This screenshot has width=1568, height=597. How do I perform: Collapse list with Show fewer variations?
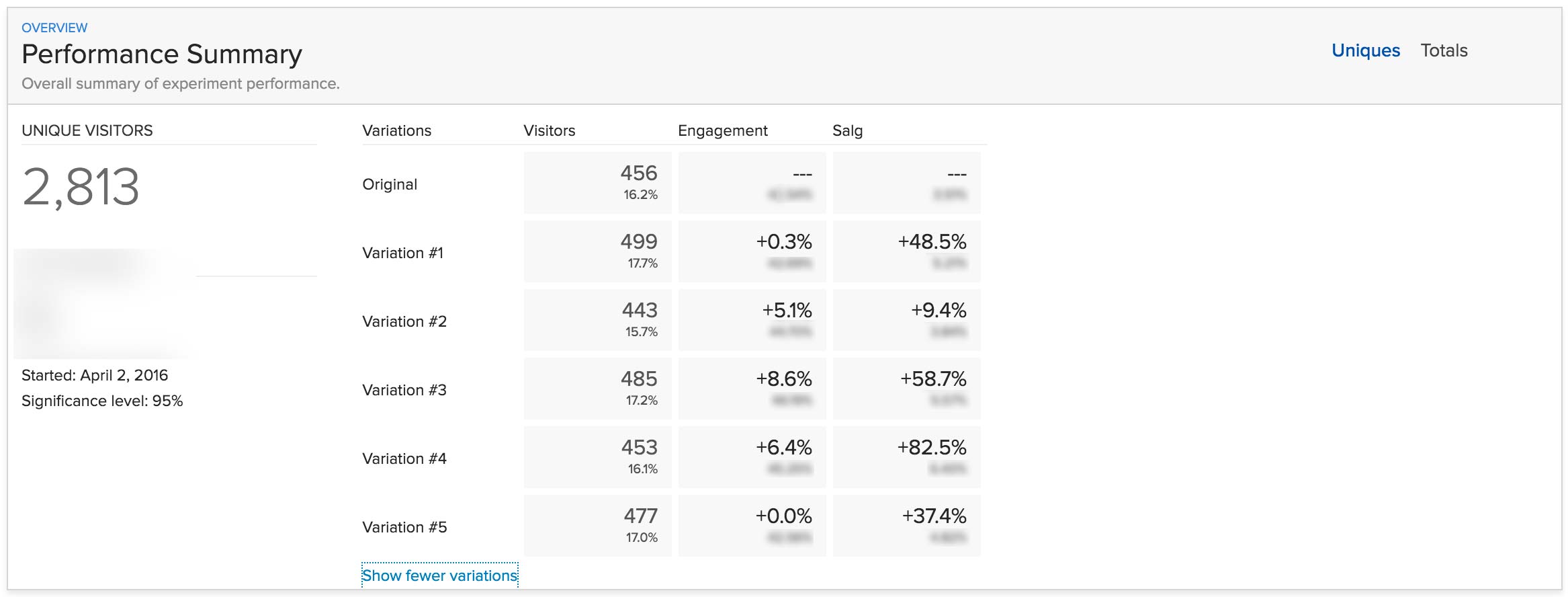(440, 575)
